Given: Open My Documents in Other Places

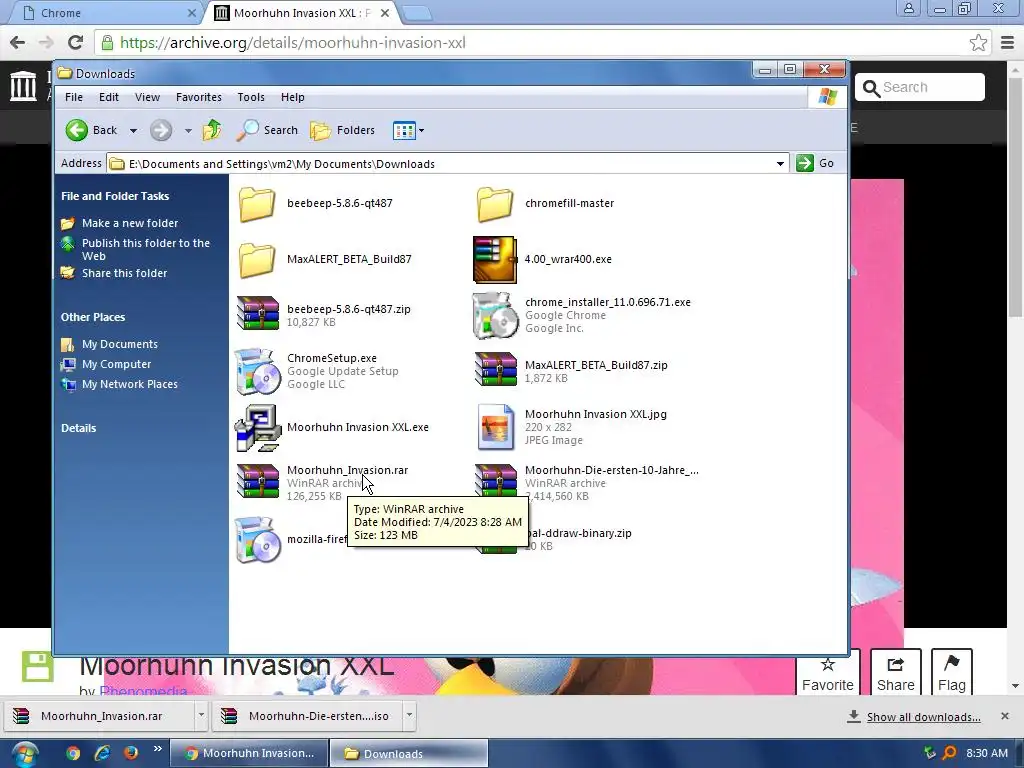Looking at the screenshot, I should (x=120, y=344).
